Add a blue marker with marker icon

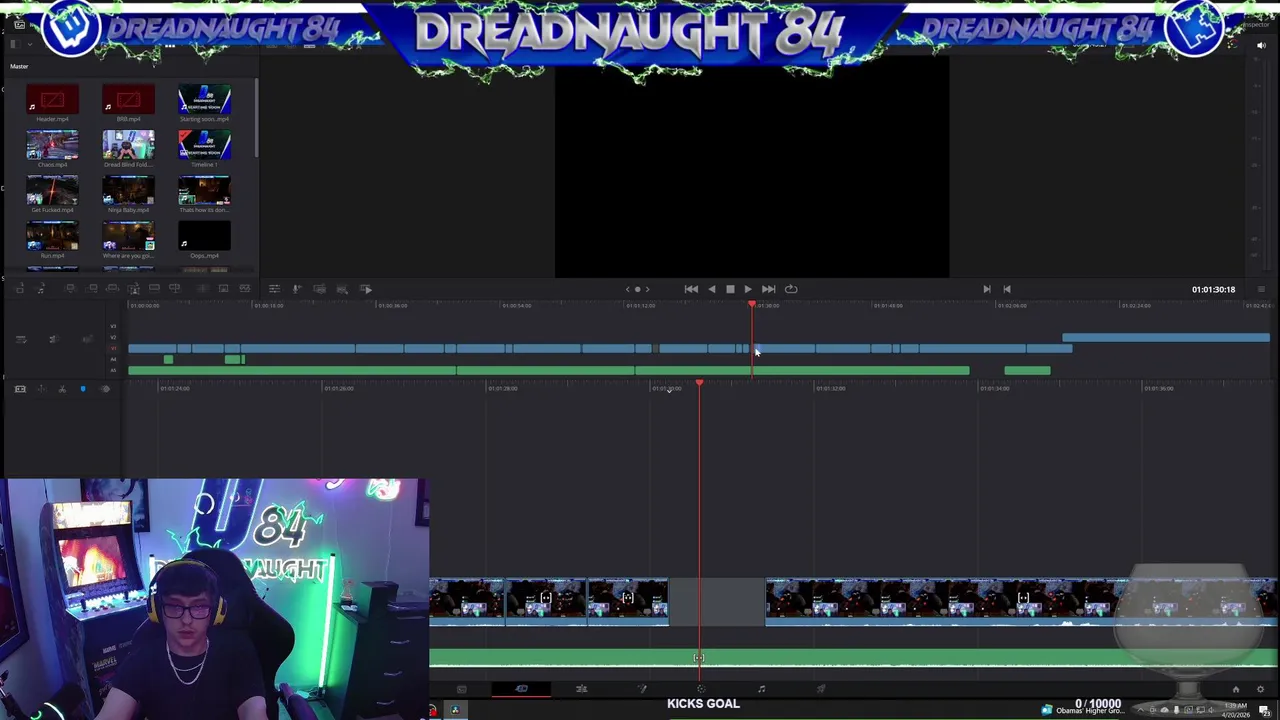point(83,389)
